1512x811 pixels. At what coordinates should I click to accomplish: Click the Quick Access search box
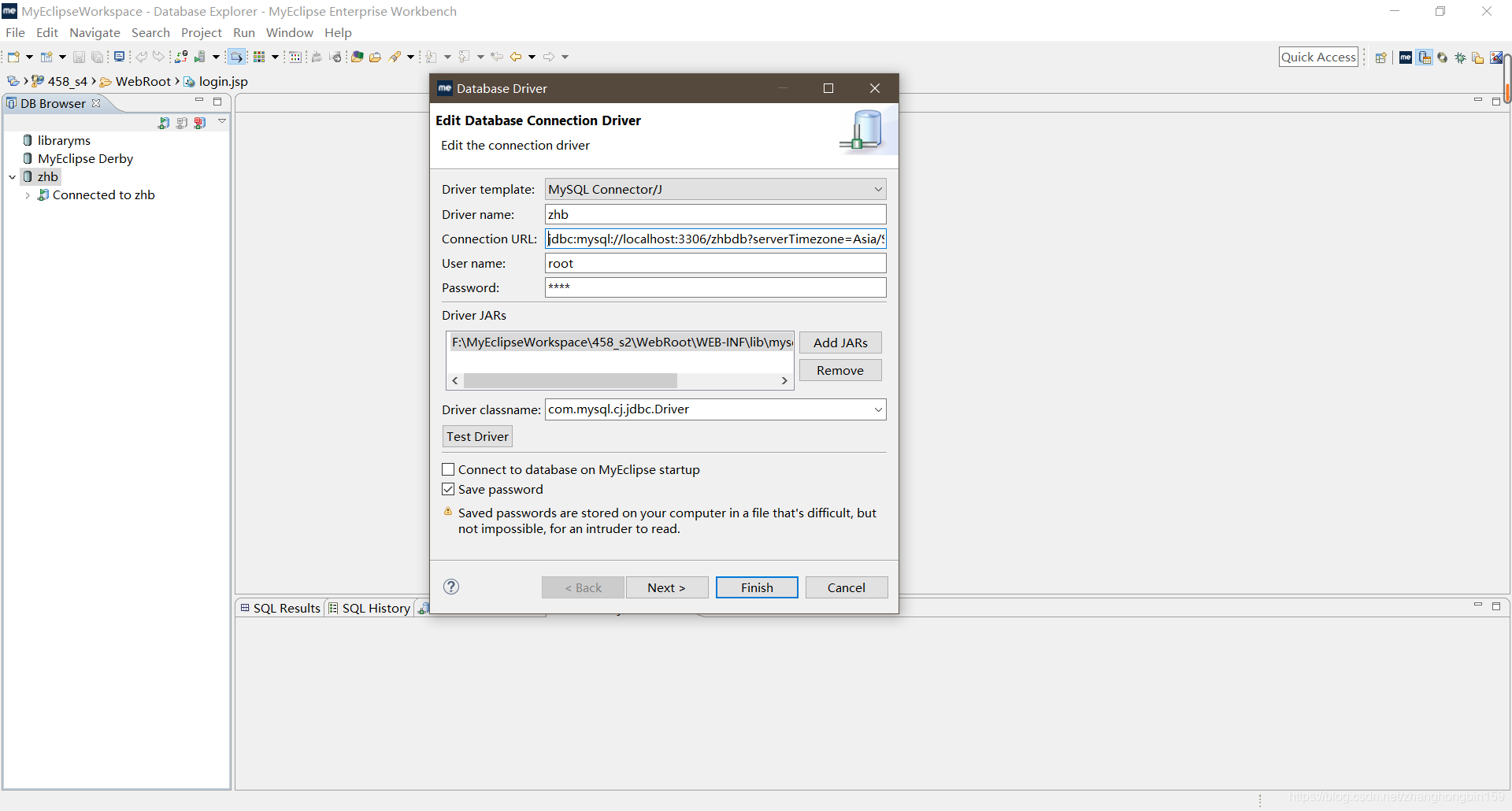[x=1318, y=57]
